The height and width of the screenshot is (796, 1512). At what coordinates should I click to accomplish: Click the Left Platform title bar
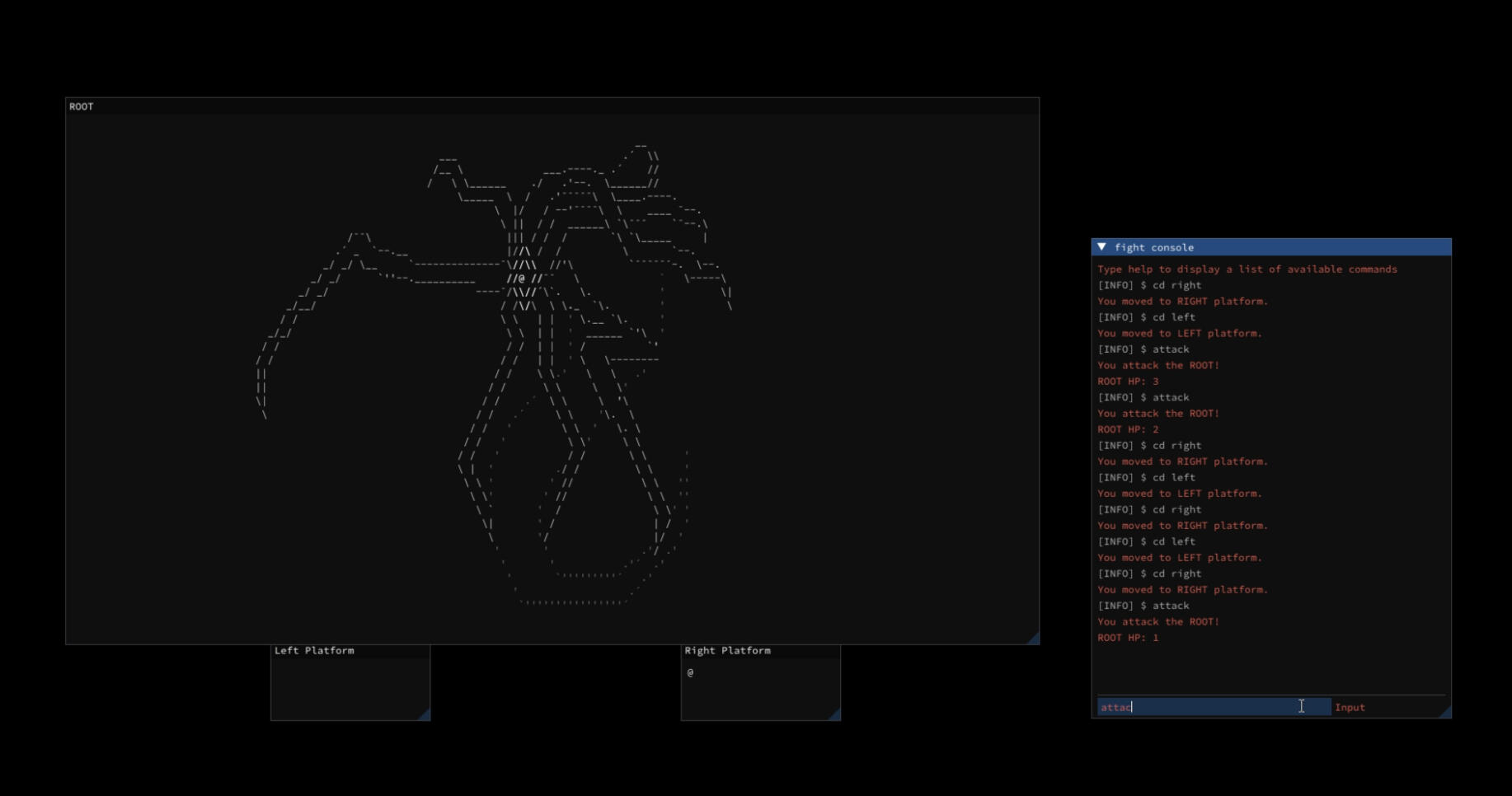(x=350, y=651)
